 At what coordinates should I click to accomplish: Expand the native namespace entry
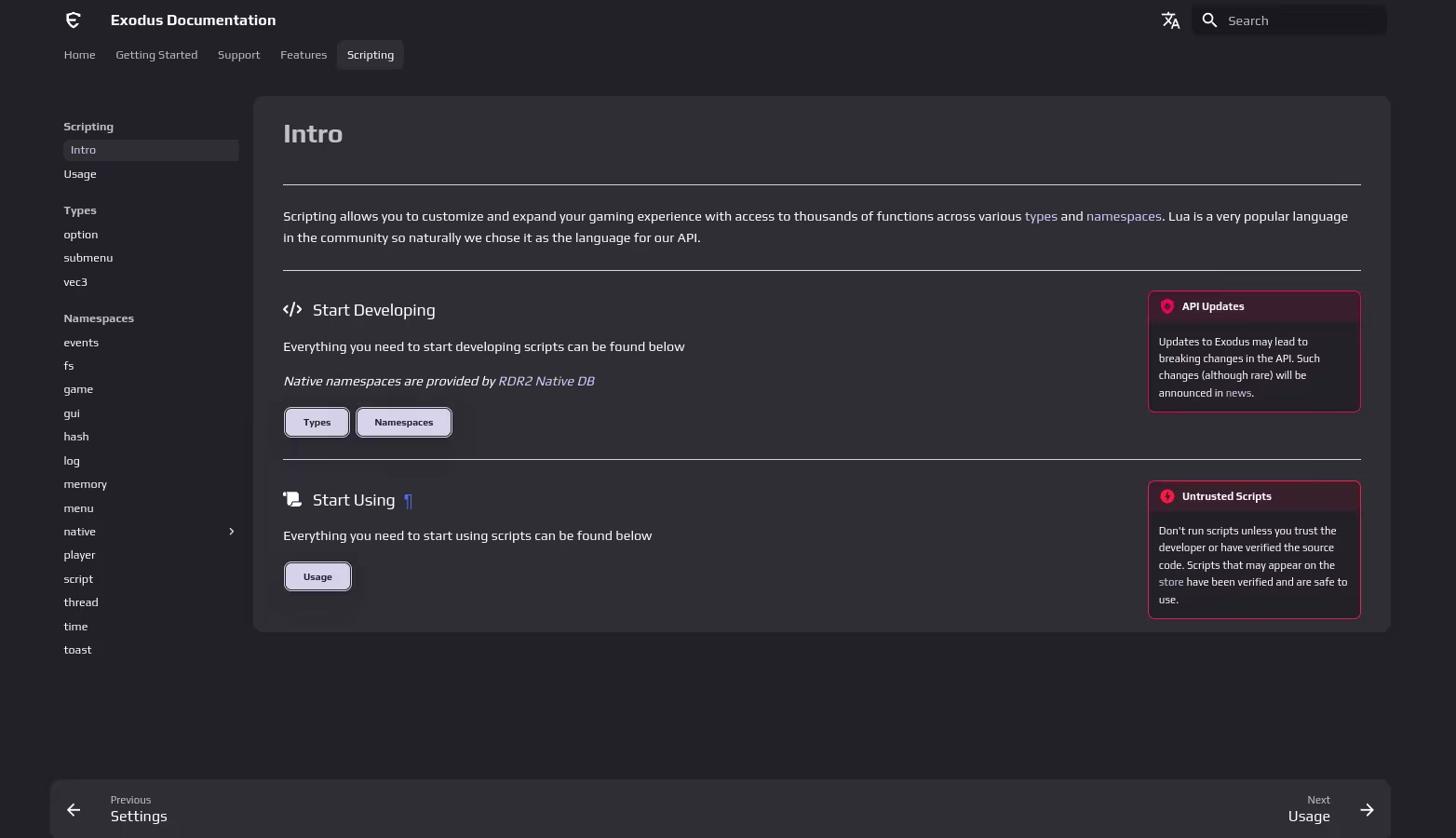click(x=231, y=531)
